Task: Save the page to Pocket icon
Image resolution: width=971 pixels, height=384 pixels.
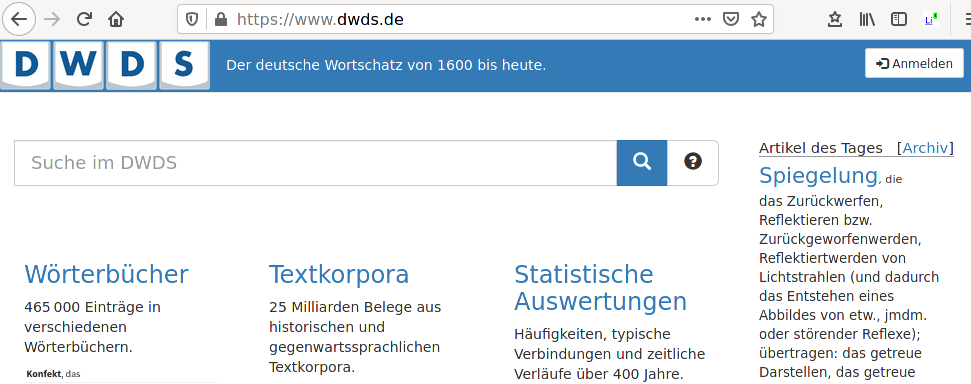Action: (x=731, y=19)
